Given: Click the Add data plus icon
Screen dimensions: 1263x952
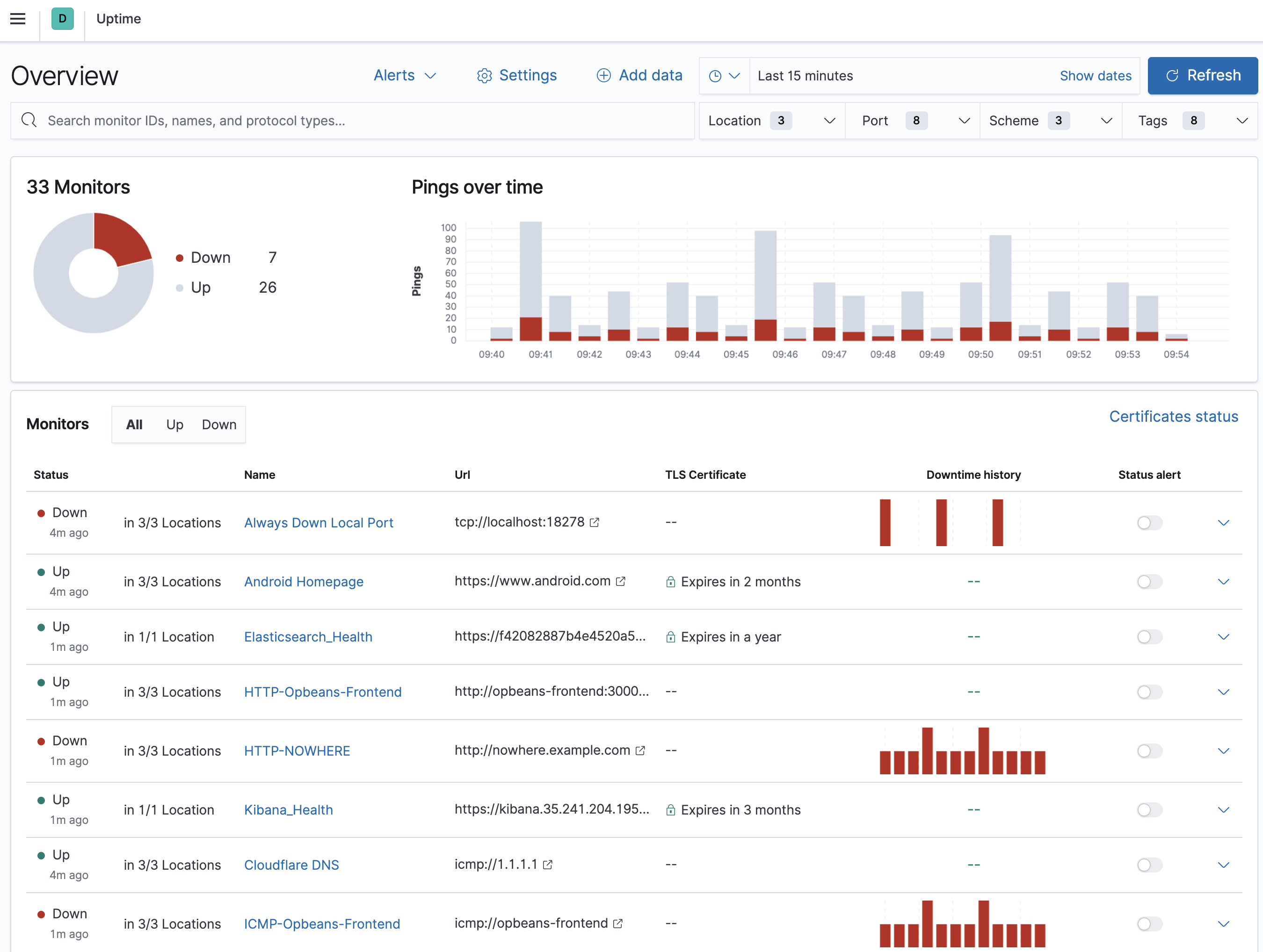Looking at the screenshot, I should point(603,75).
